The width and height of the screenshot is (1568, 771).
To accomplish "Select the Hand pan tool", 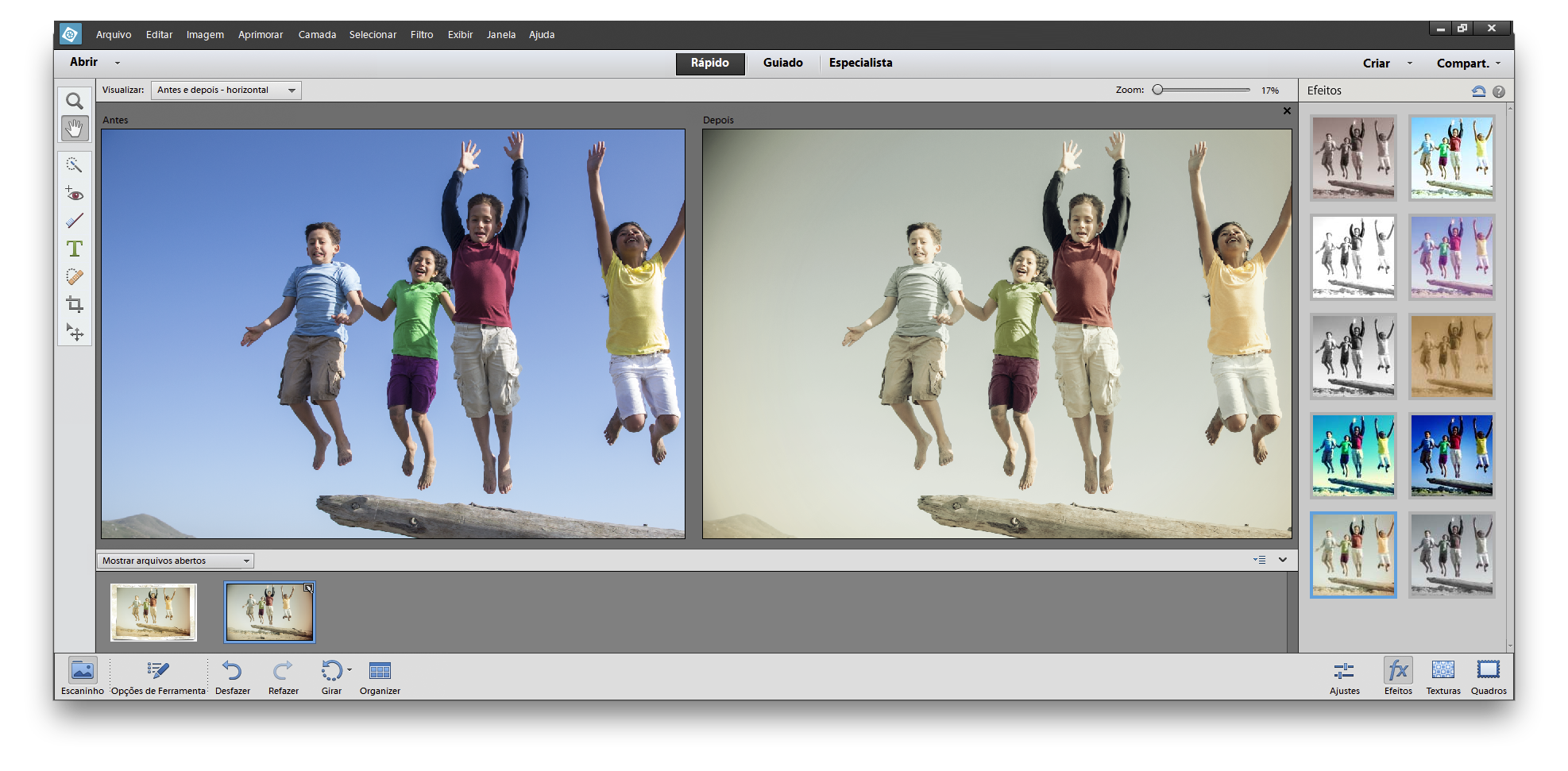I will (75, 128).
